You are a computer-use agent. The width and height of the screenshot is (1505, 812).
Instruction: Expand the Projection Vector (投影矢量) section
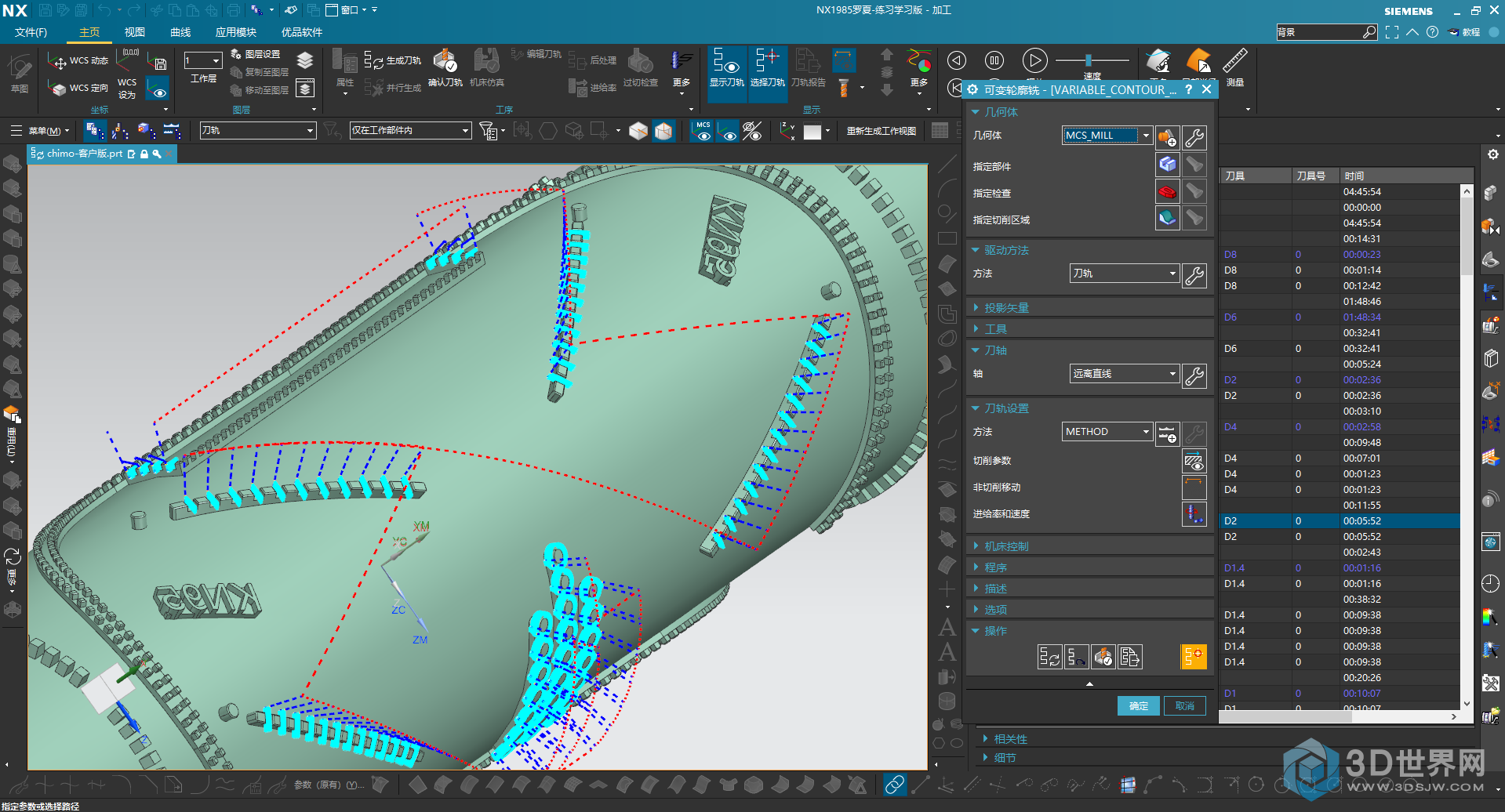(1090, 308)
